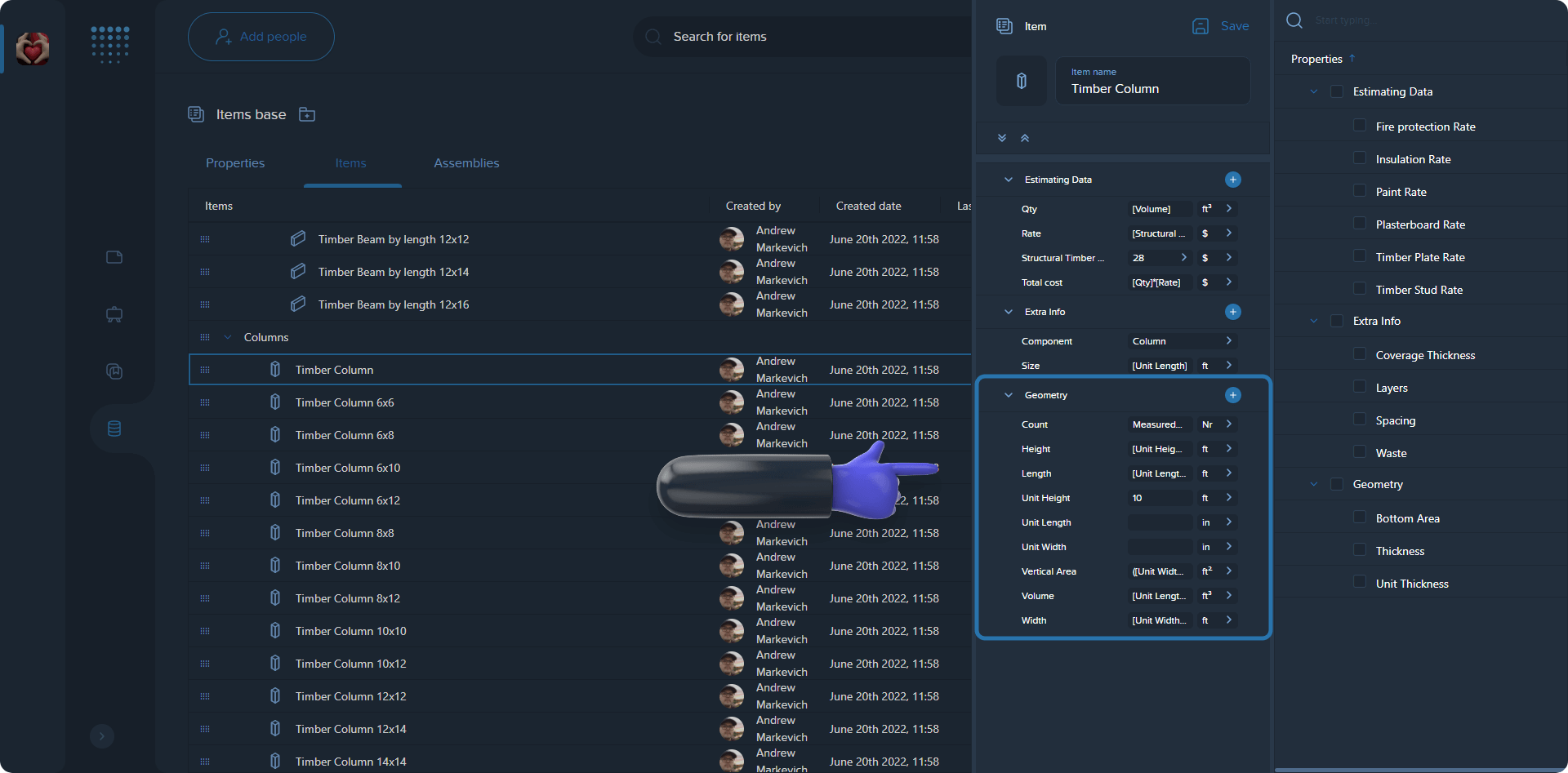Viewport: 1568px width, 773px height.
Task: Check the Coverage Thickness checkbox
Action: pyautogui.click(x=1360, y=353)
